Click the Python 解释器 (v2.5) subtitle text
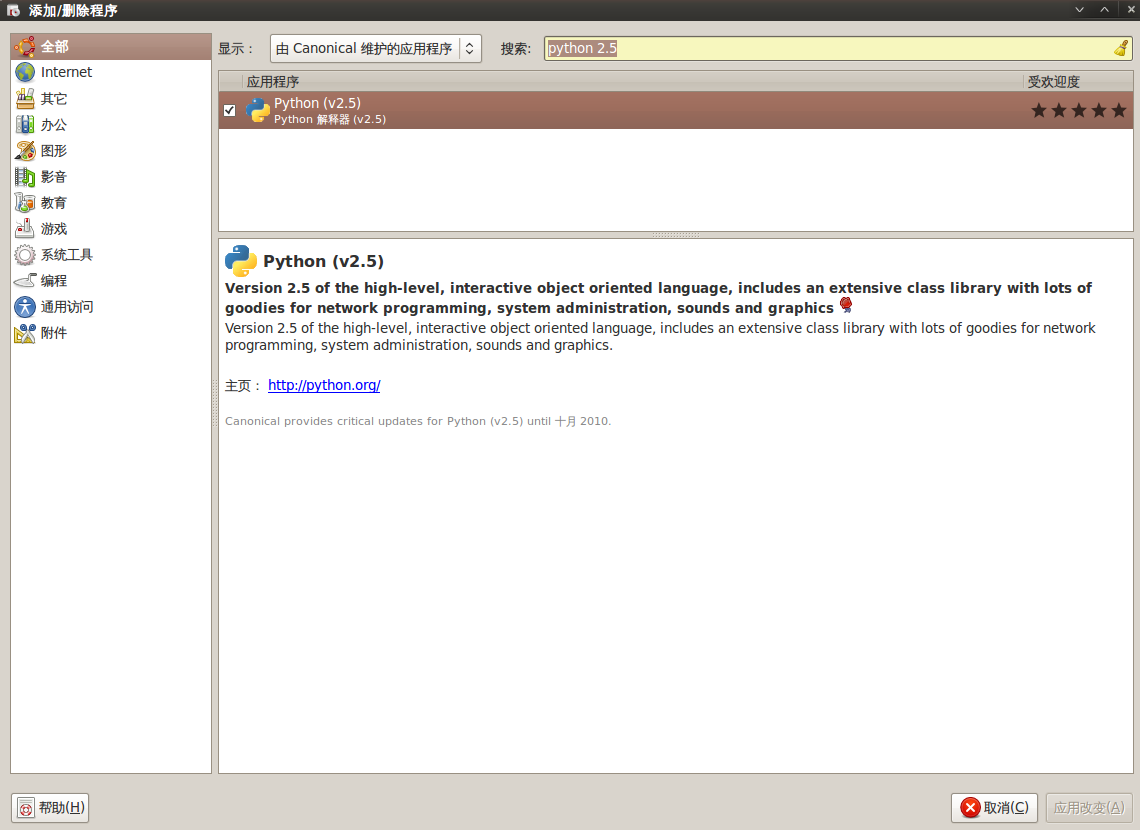This screenshot has width=1140, height=830. click(x=330, y=119)
